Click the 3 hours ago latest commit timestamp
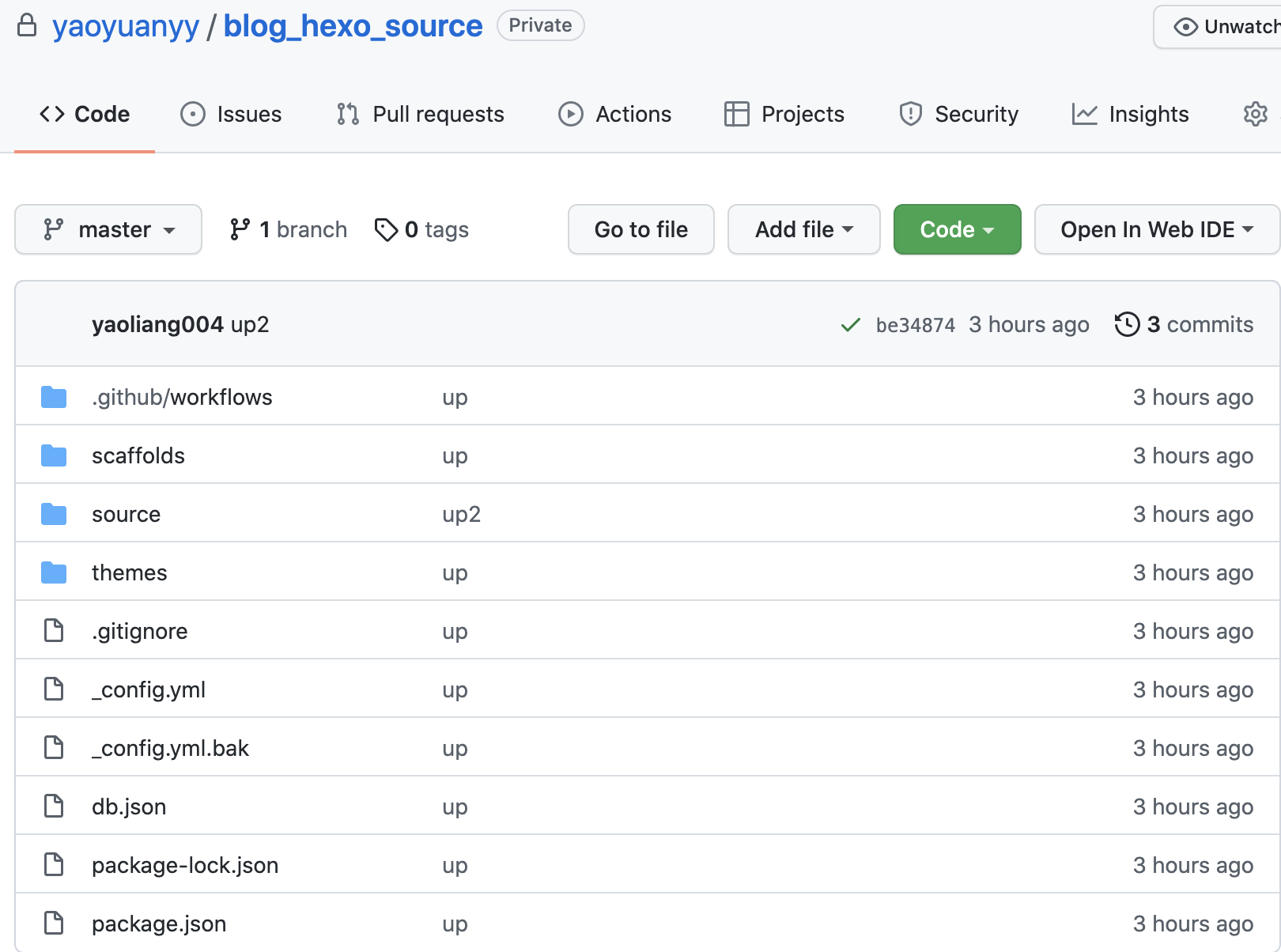 (1029, 325)
